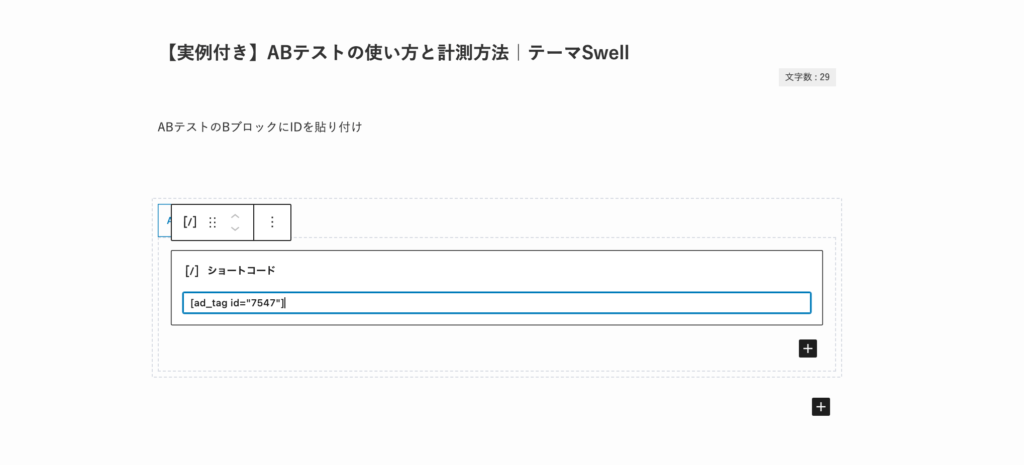Move the shortcode block up with the up chevron

coord(236,216)
